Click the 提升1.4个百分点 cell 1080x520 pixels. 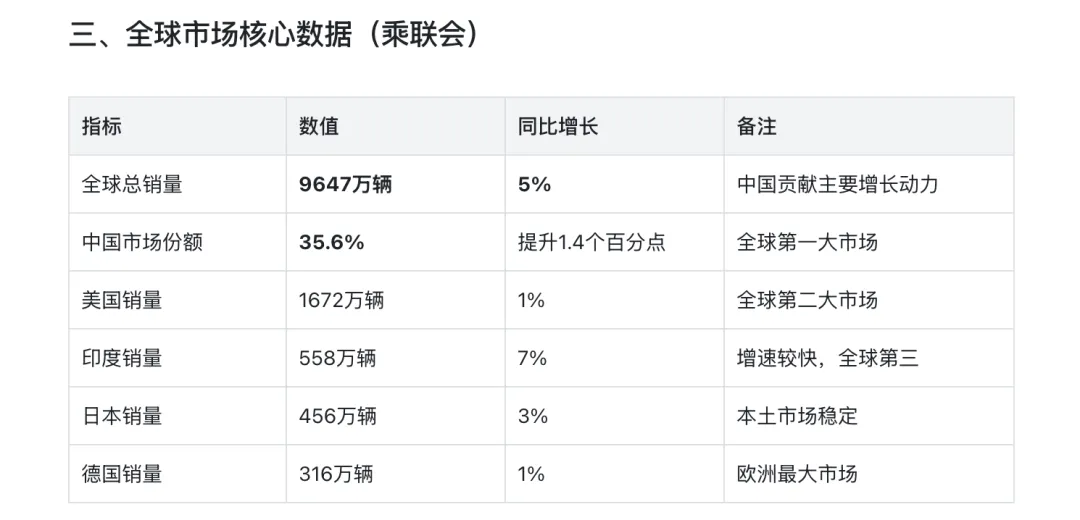click(591, 242)
